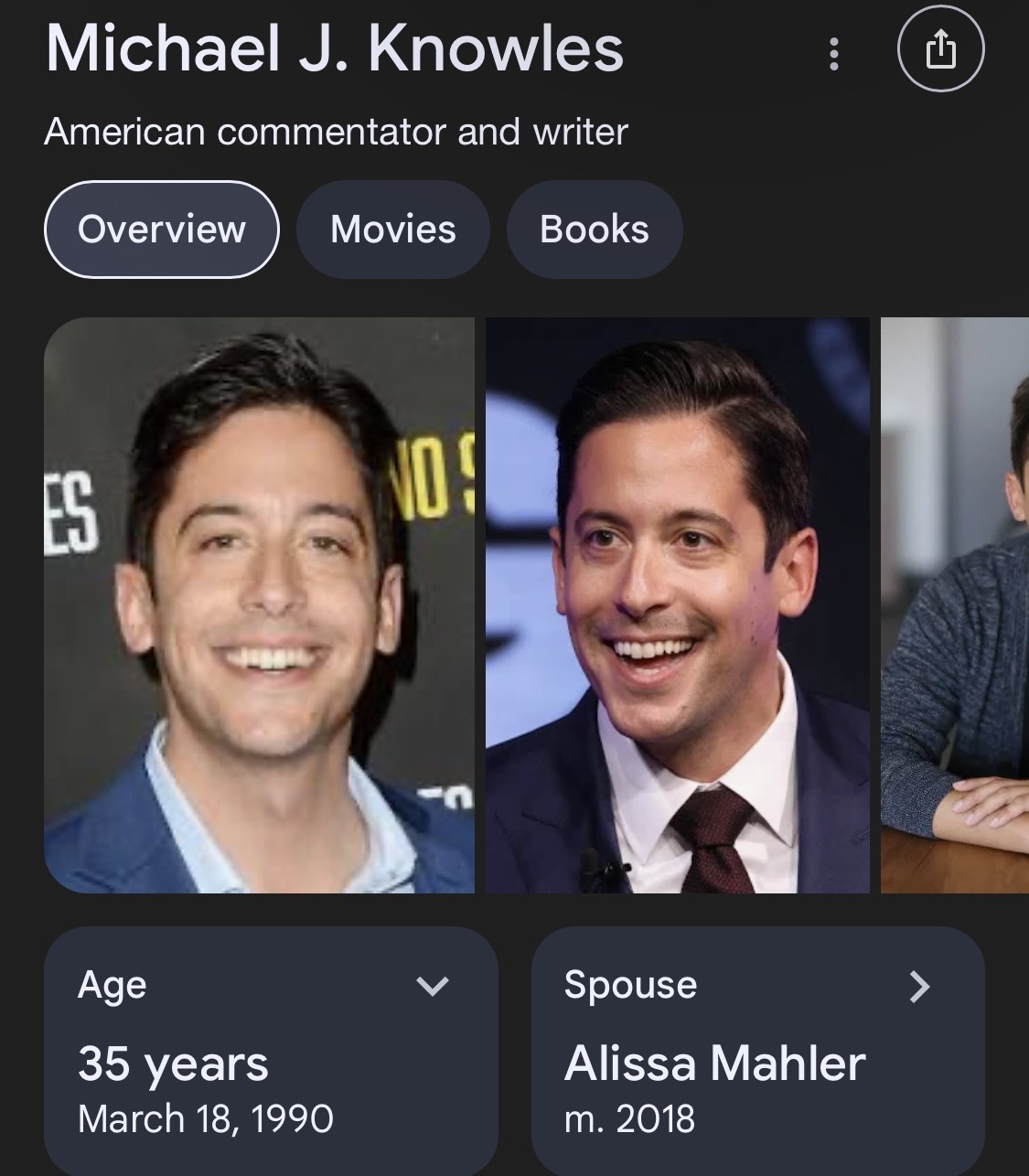This screenshot has width=1029, height=1176.
Task: Expand the Age card chevron
Action: 433,986
